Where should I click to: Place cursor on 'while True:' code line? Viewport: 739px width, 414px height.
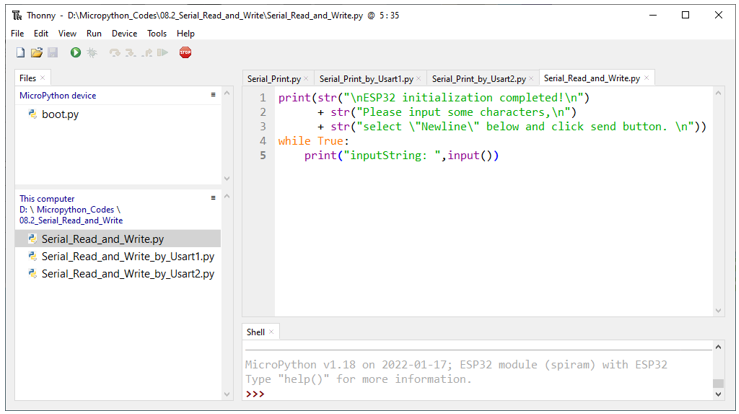(313, 141)
